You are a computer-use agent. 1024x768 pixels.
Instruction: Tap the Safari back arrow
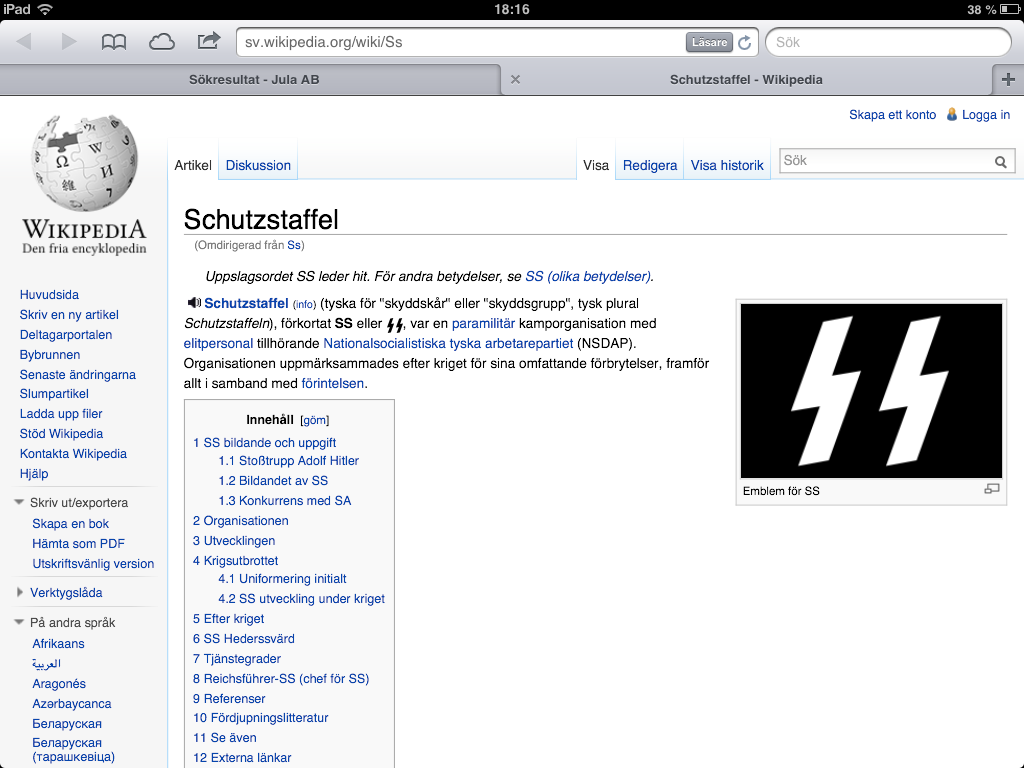pos(24,42)
